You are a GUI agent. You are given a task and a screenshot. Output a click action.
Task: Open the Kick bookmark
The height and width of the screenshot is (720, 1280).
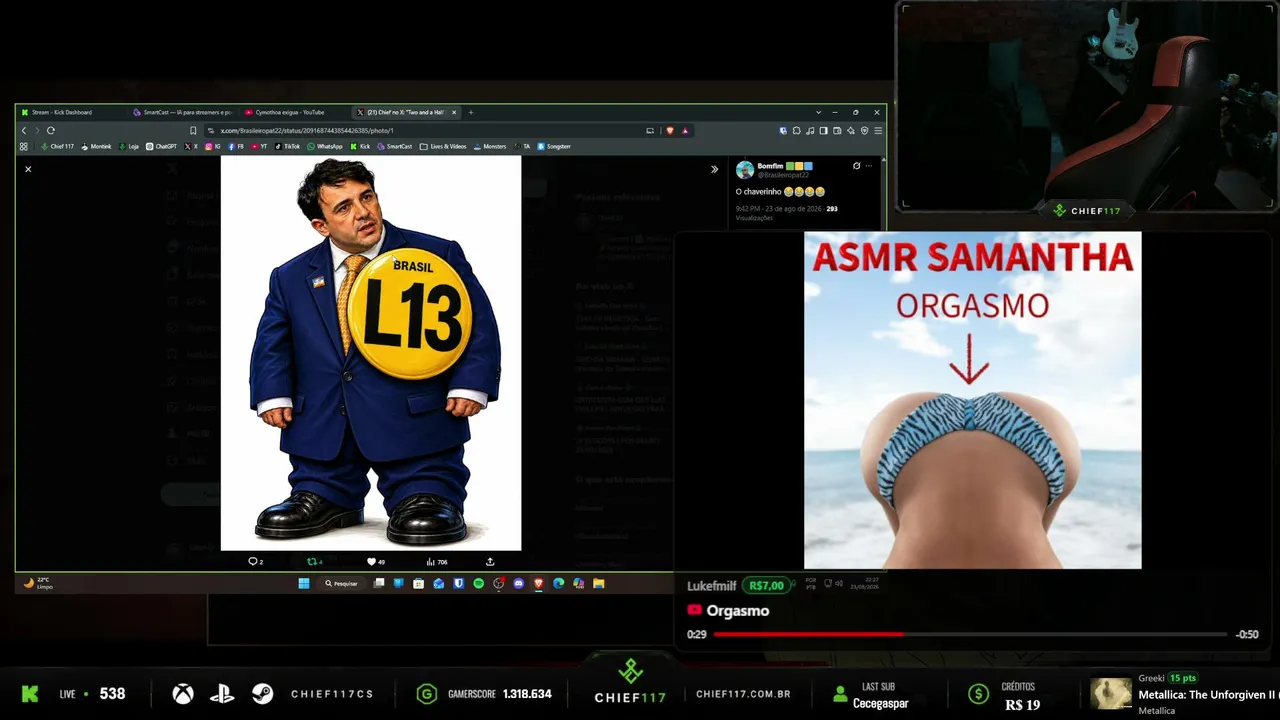(360, 146)
